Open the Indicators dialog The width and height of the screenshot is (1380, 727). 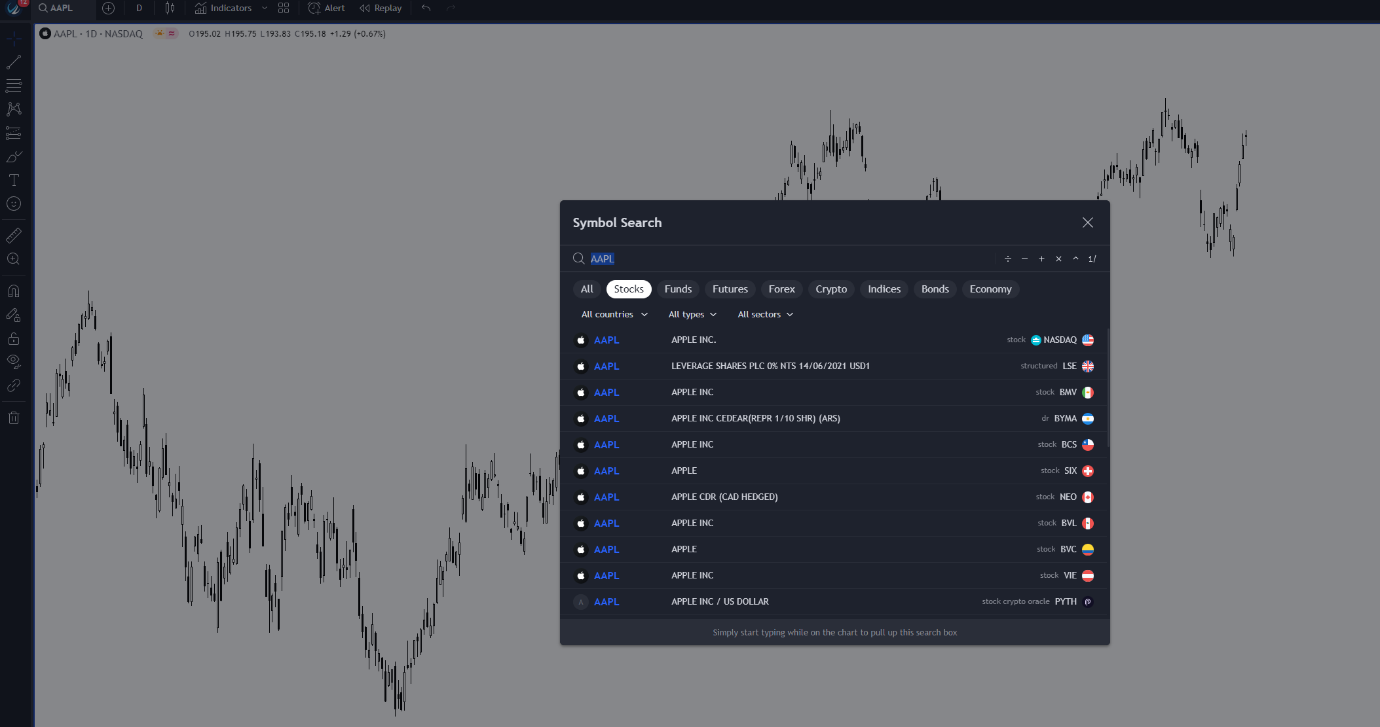click(x=223, y=8)
